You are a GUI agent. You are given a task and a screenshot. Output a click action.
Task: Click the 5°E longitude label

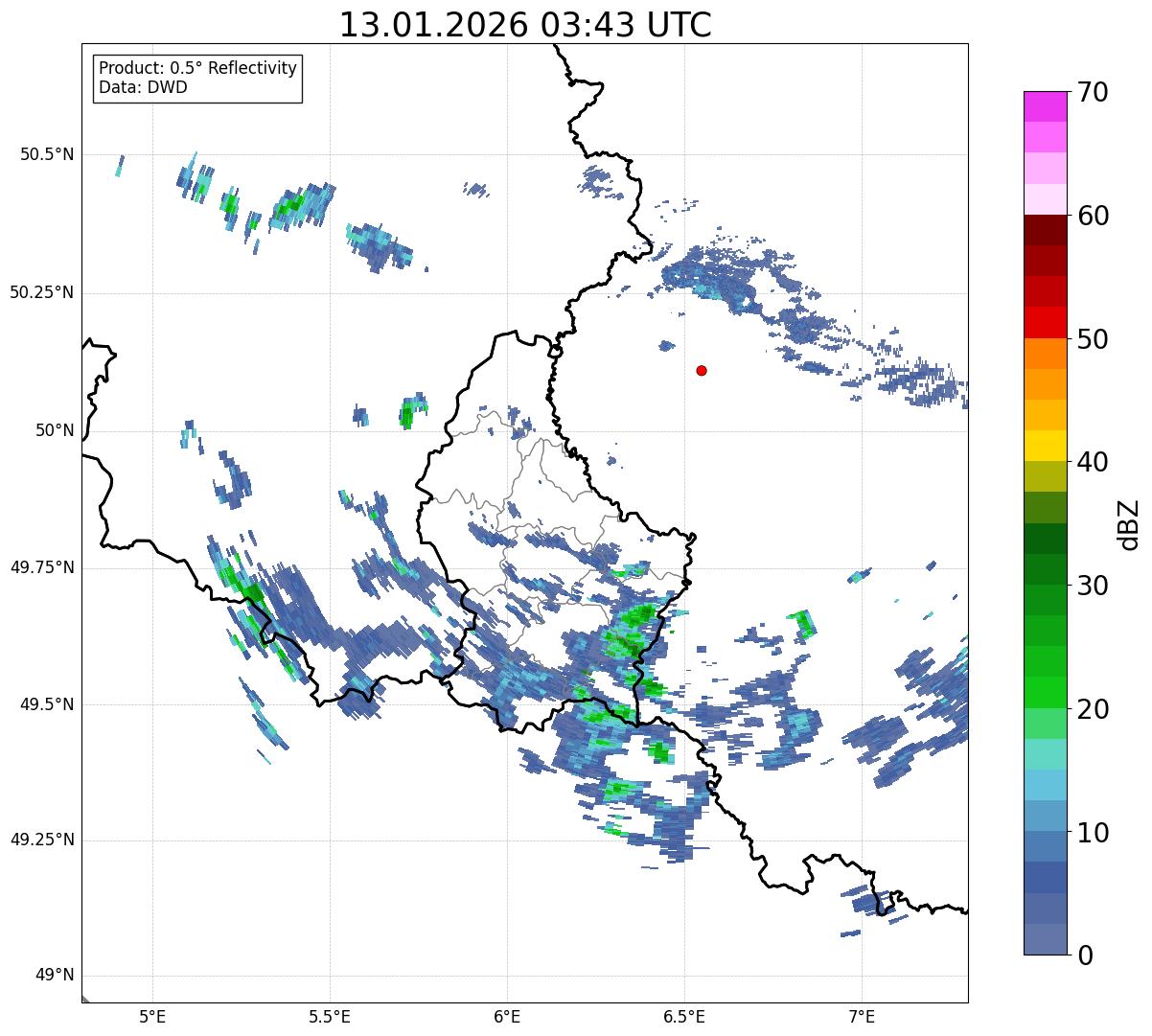tap(152, 1016)
